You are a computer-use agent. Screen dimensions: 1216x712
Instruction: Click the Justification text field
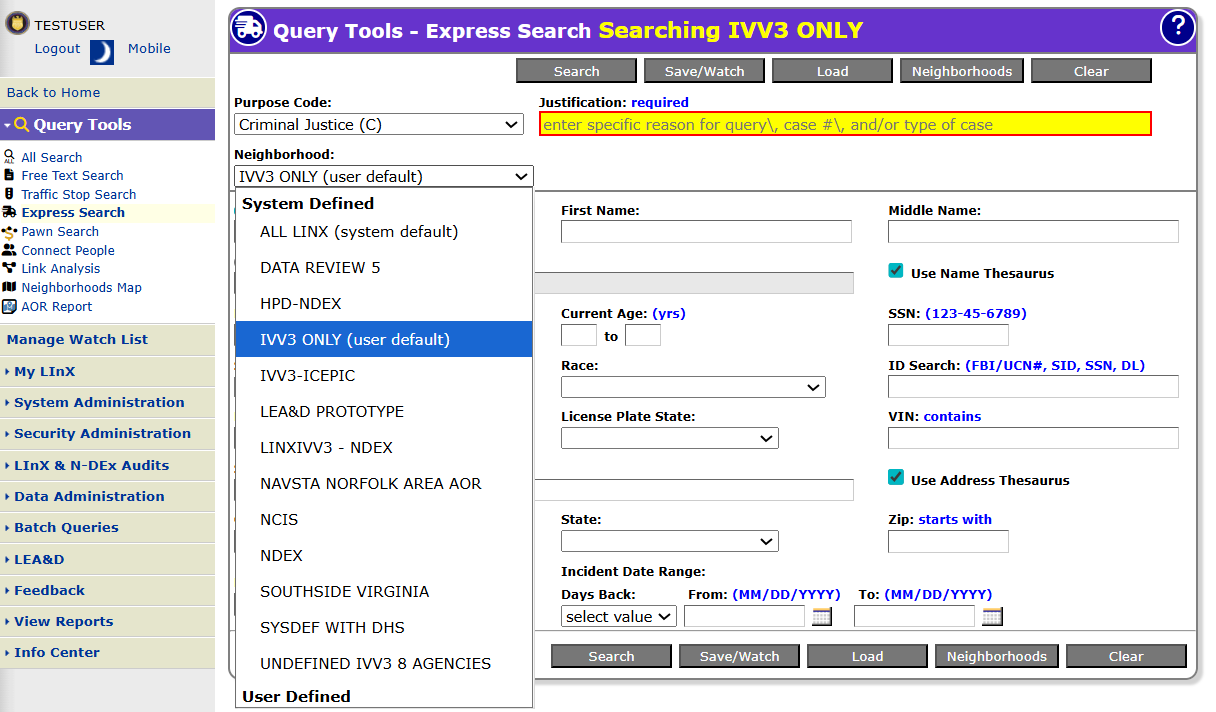tap(845, 125)
